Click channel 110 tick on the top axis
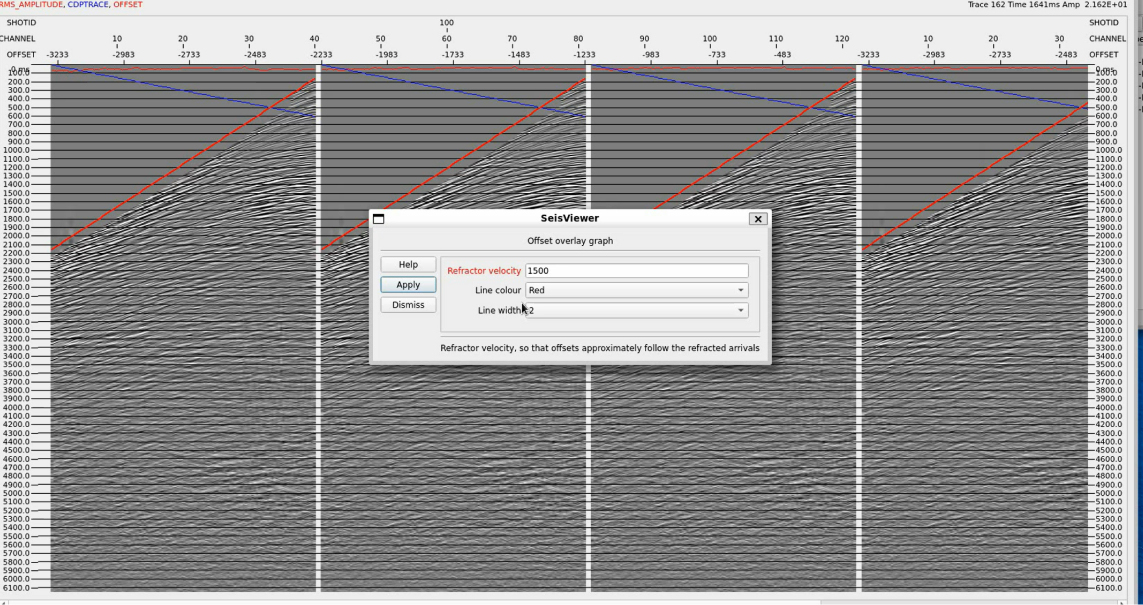 (776, 38)
